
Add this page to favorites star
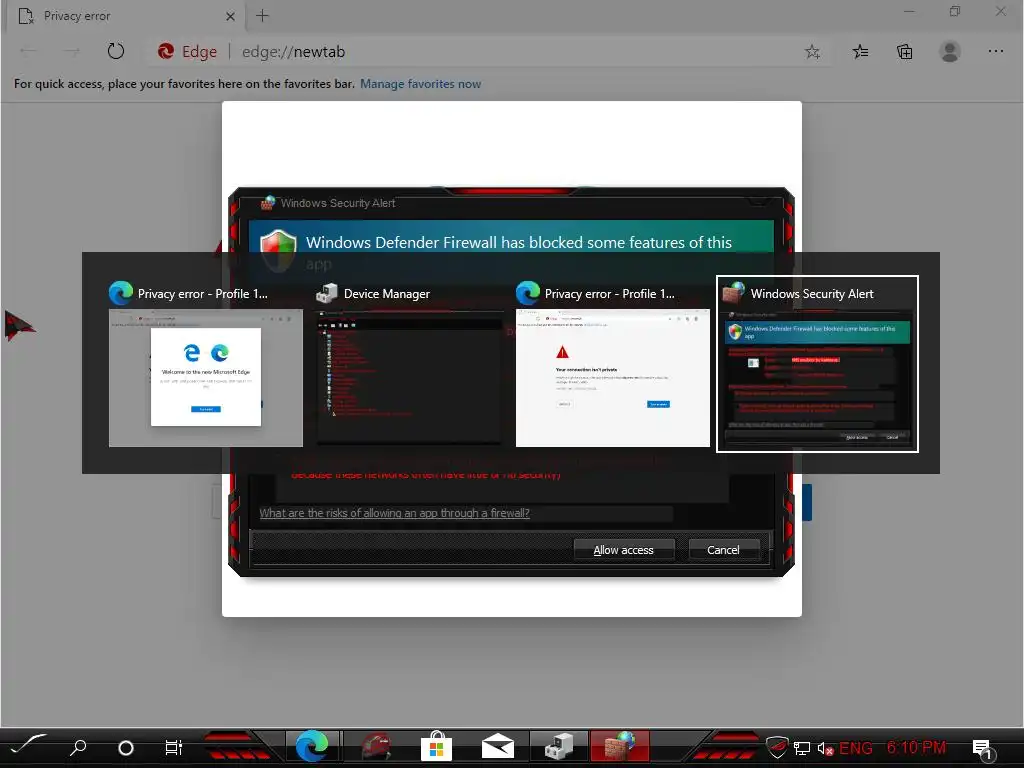point(812,52)
